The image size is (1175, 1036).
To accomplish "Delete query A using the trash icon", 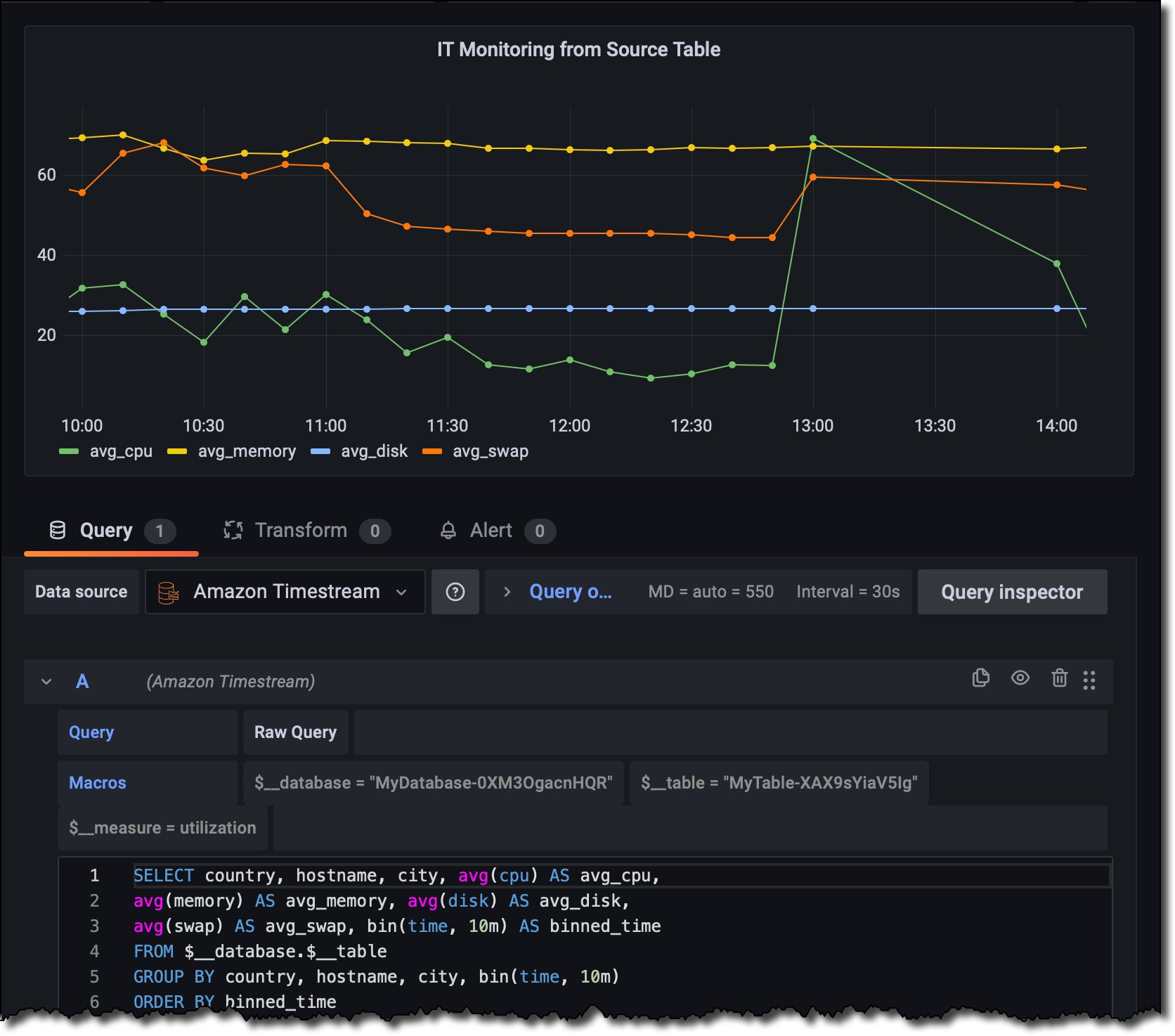I will 1059,678.
